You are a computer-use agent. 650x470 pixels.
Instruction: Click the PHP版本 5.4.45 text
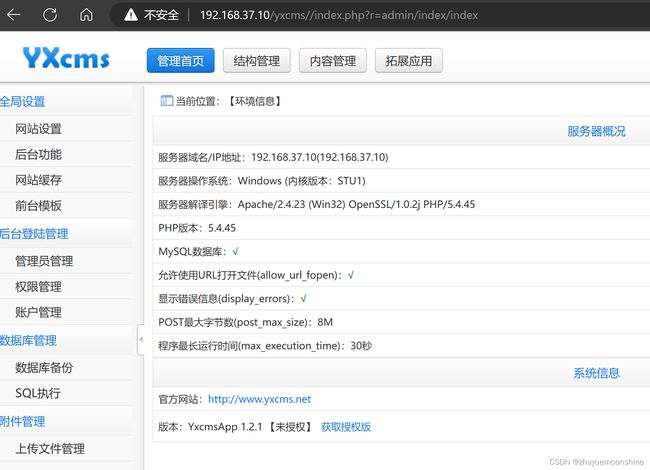pos(197,228)
